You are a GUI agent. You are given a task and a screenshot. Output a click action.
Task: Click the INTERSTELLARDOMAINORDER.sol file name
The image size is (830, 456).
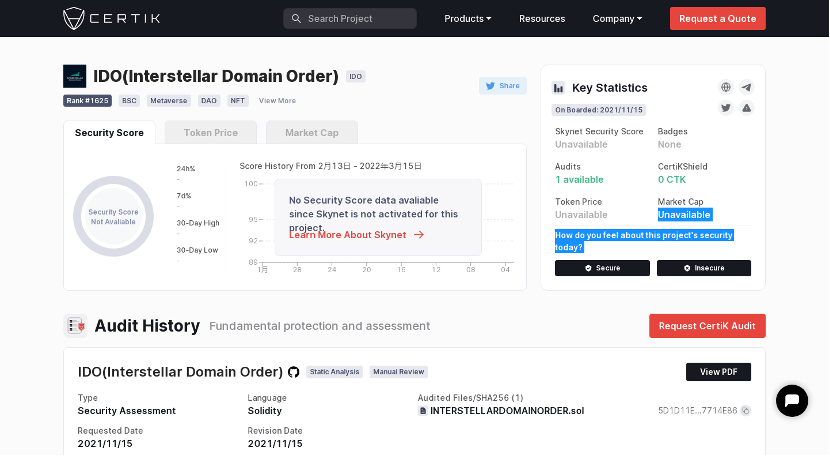(x=507, y=410)
